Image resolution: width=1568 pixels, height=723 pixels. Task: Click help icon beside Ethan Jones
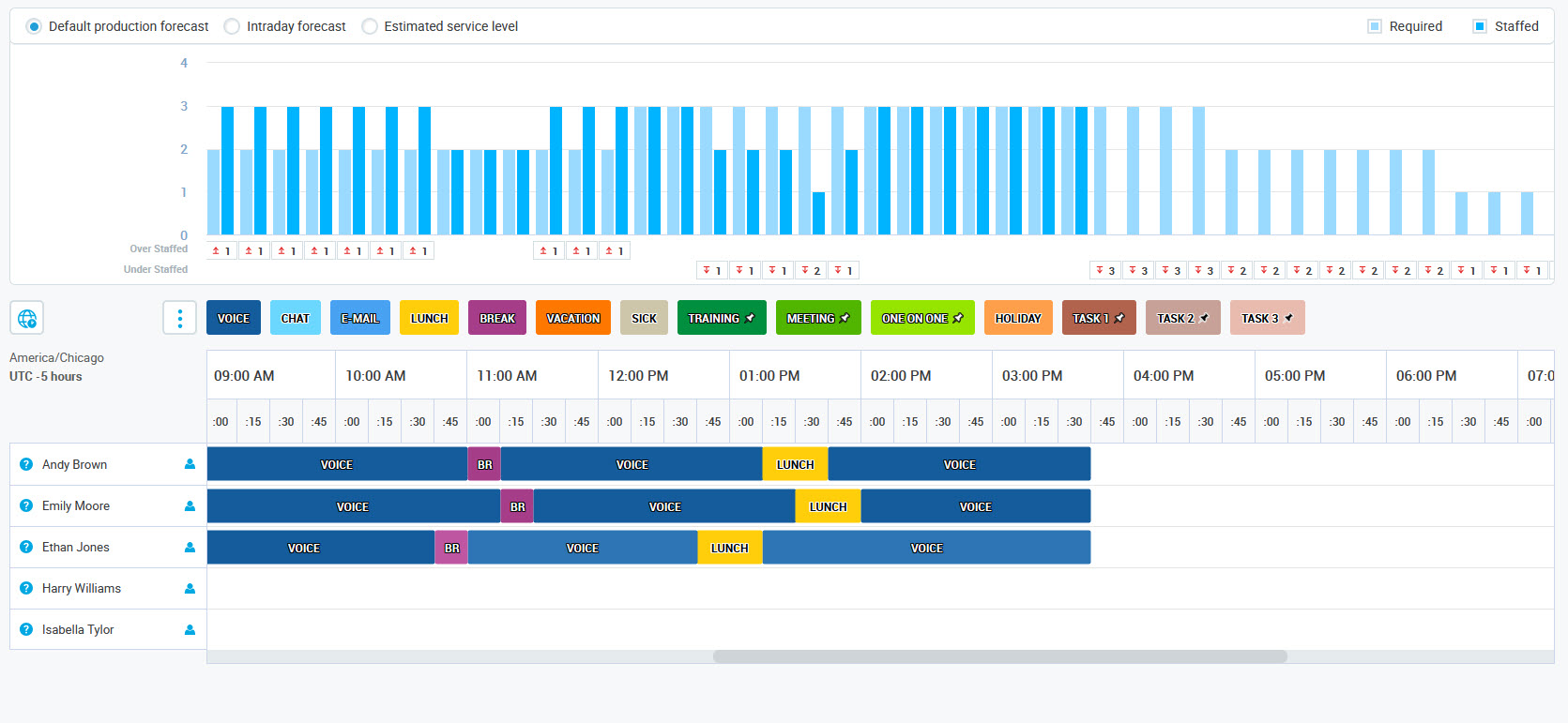[26, 548]
